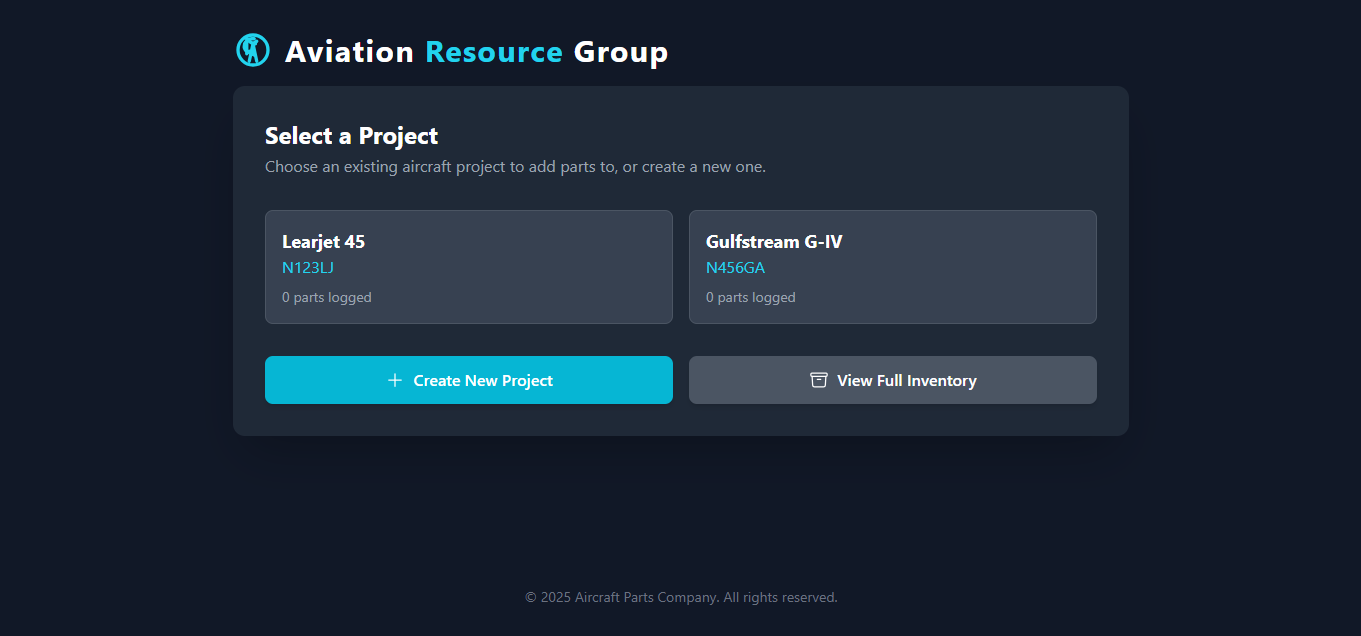
Task: Click the "Select a Project" heading
Action: pyautogui.click(x=351, y=136)
